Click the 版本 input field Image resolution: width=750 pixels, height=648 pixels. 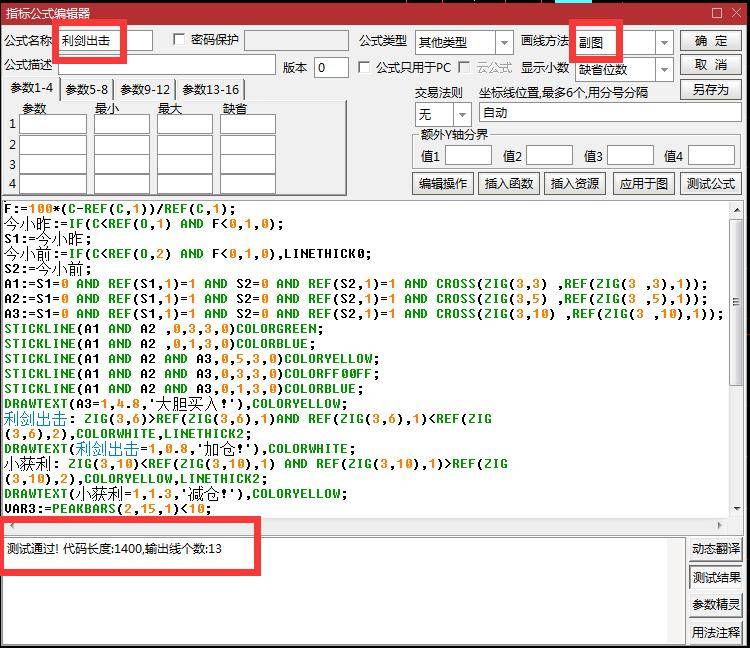click(331, 67)
